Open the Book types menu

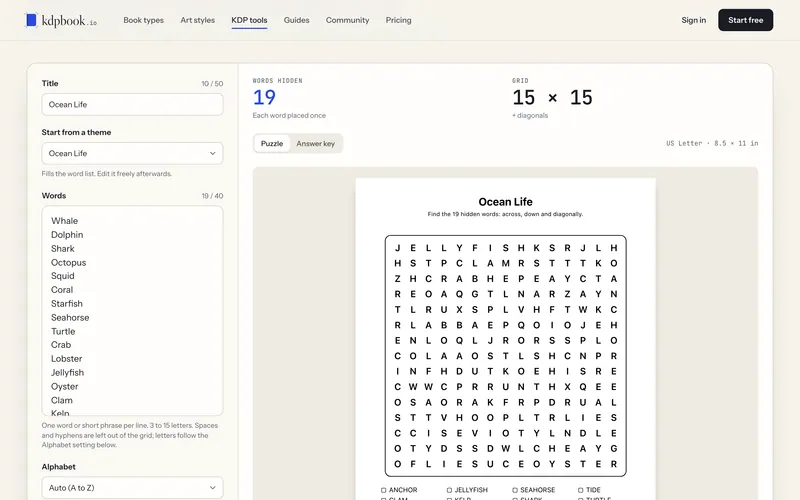[x=143, y=20]
